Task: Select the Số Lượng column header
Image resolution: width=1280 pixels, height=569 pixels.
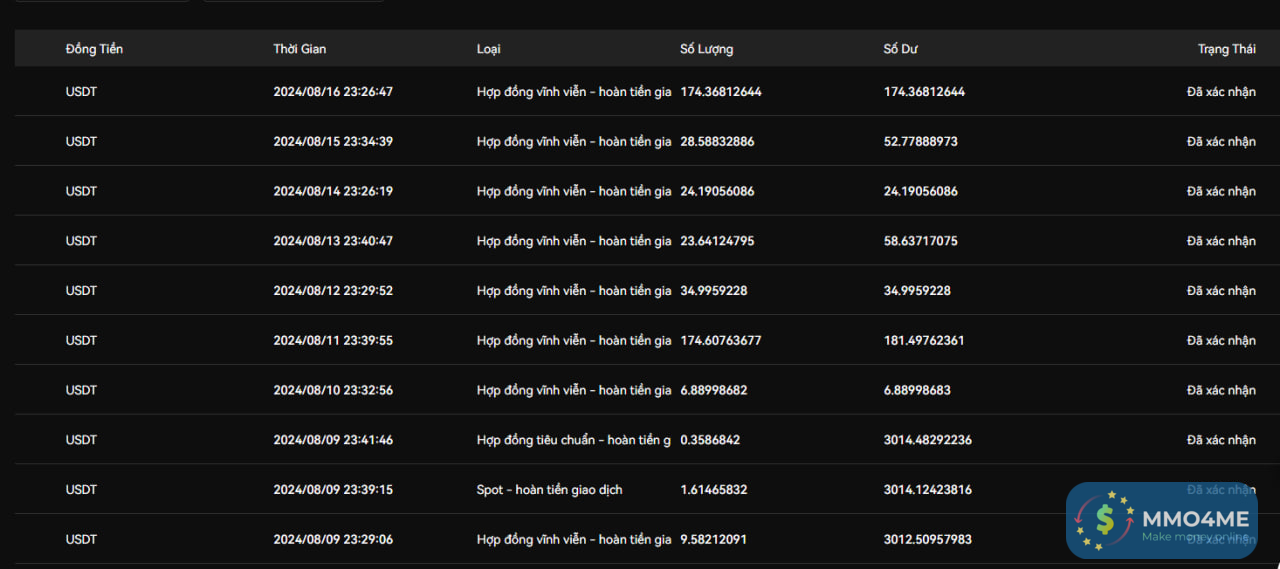Action: click(x=706, y=49)
